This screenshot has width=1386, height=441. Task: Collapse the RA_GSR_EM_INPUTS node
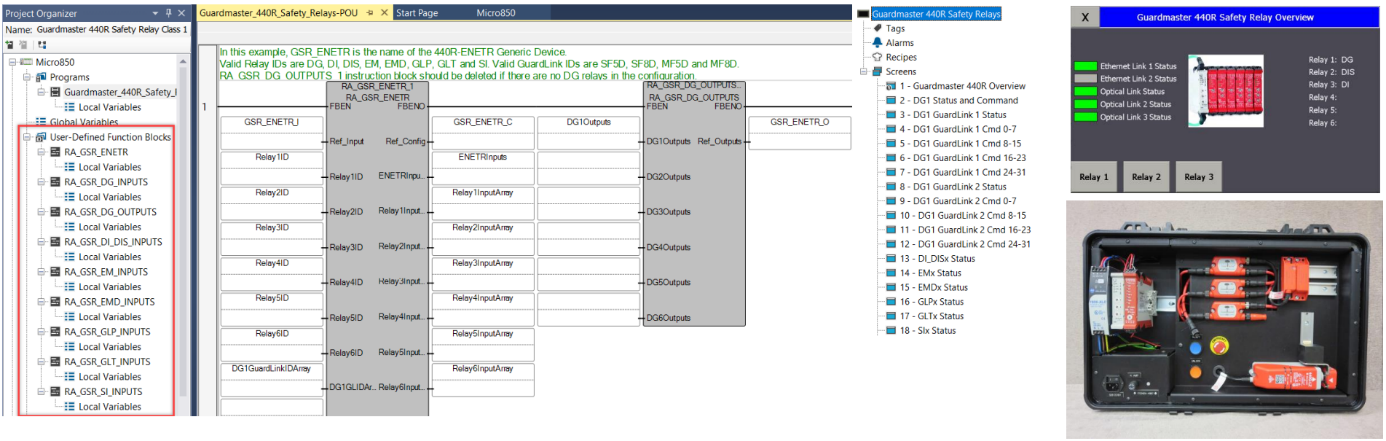point(41,272)
